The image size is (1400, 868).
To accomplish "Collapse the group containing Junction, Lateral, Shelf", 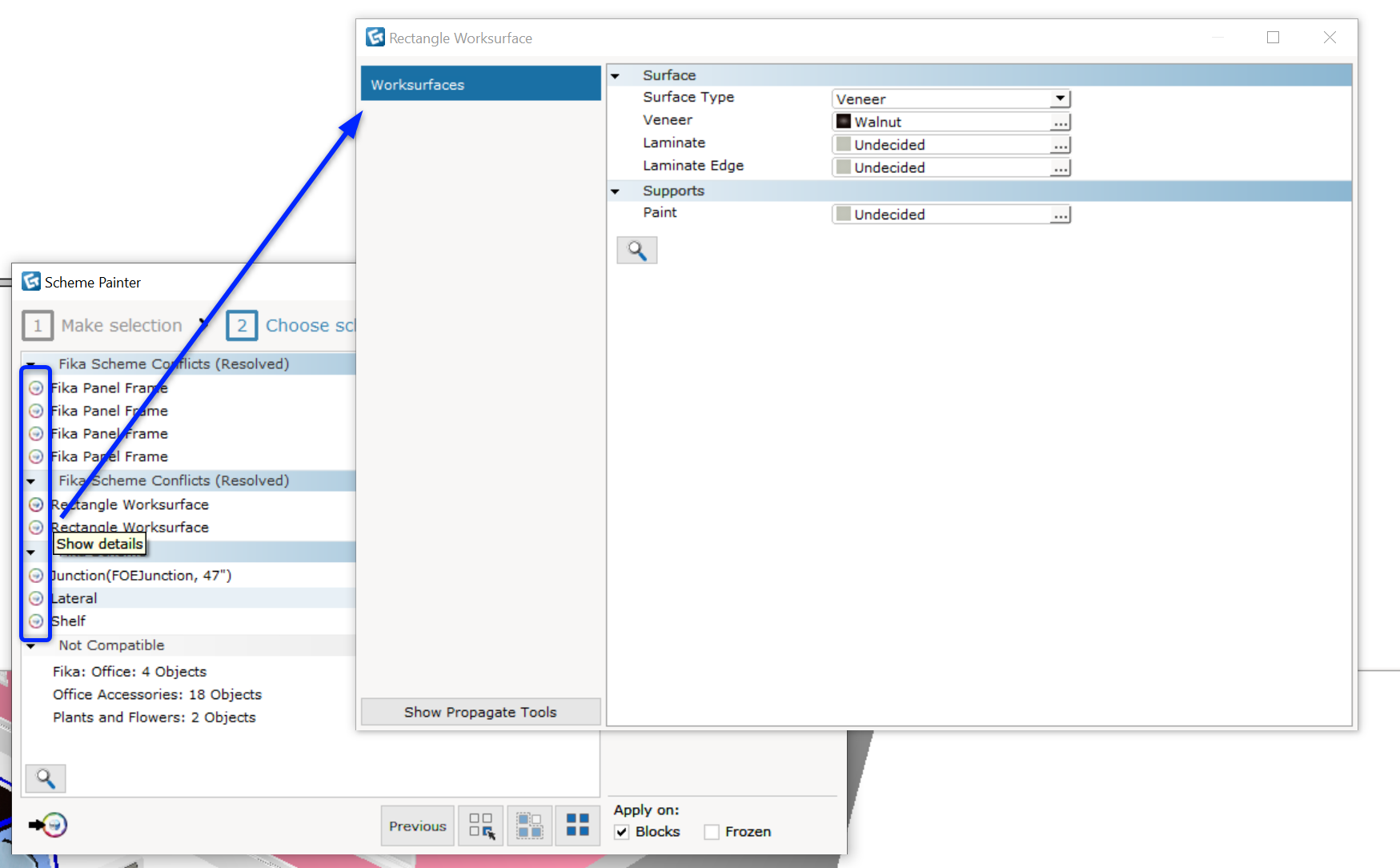I will tap(30, 553).
